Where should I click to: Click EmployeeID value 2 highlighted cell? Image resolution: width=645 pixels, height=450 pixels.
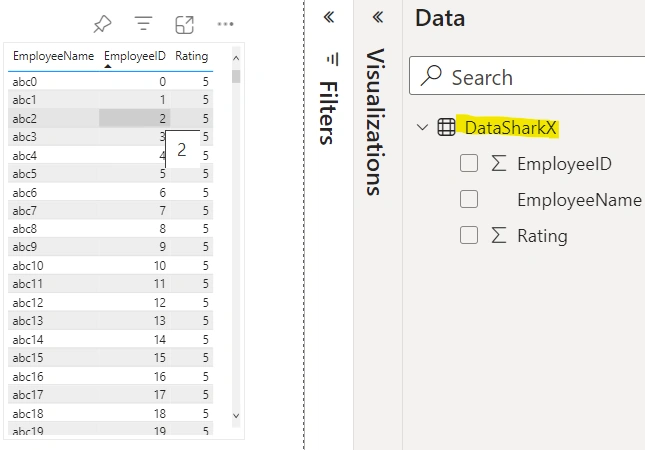135,118
